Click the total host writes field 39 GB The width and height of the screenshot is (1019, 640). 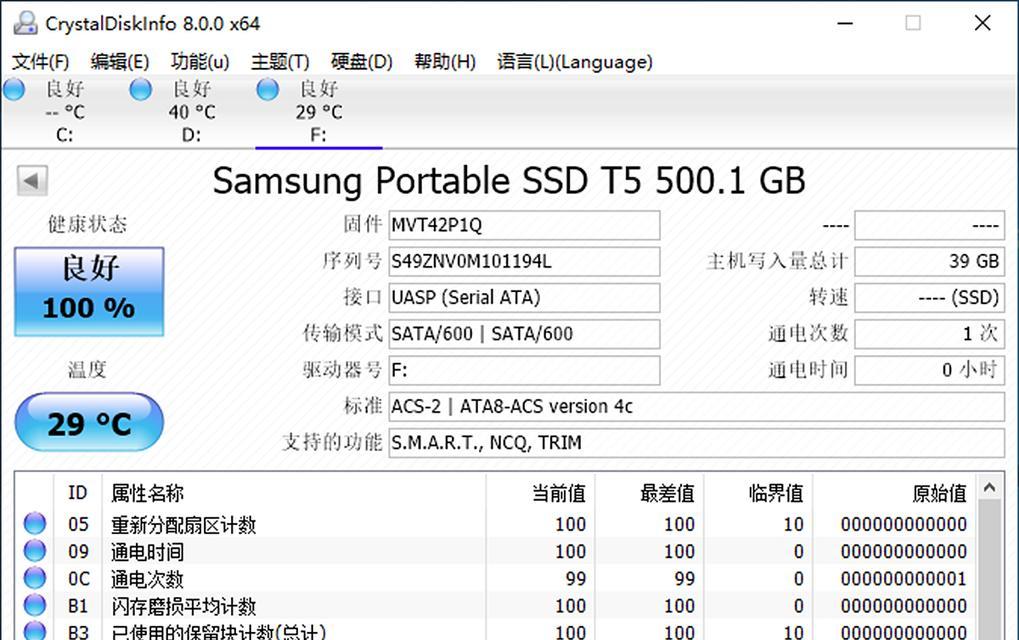929,261
